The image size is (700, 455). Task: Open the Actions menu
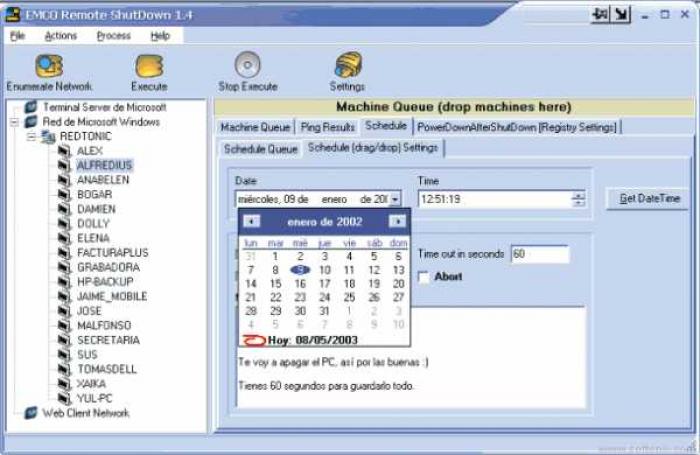61,36
